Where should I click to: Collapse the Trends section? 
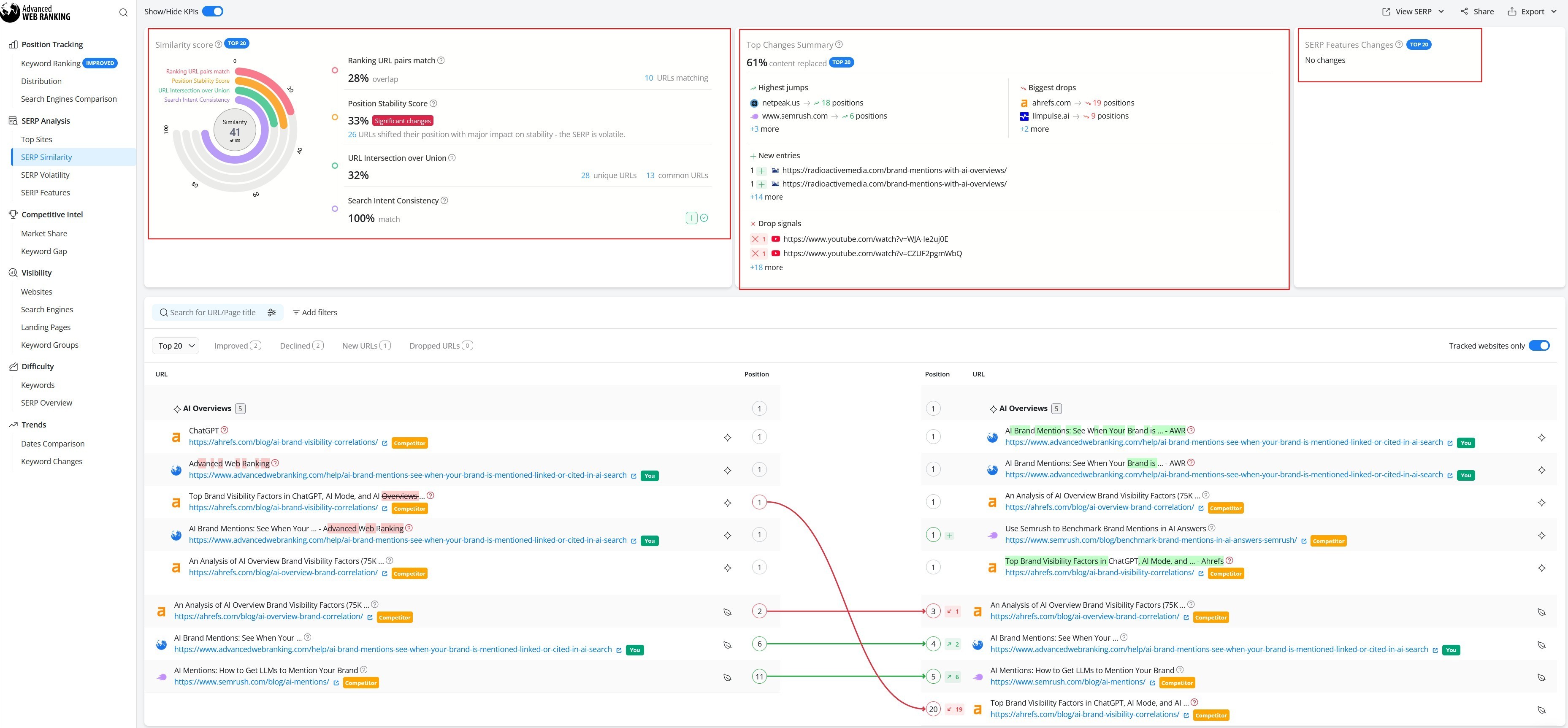pyautogui.click(x=34, y=425)
